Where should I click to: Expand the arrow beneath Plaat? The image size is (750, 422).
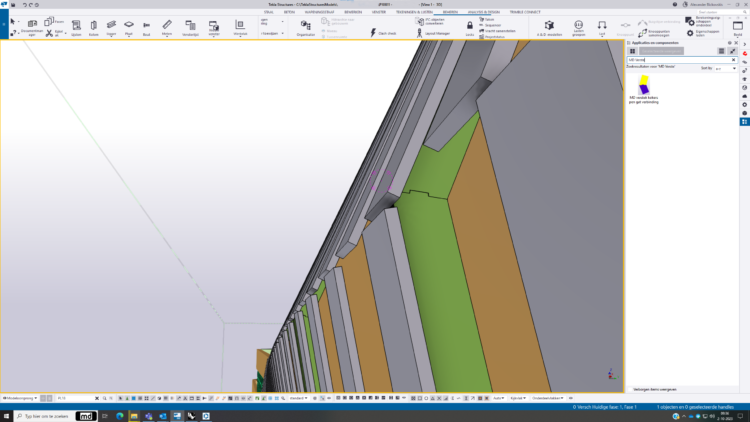[129, 36]
